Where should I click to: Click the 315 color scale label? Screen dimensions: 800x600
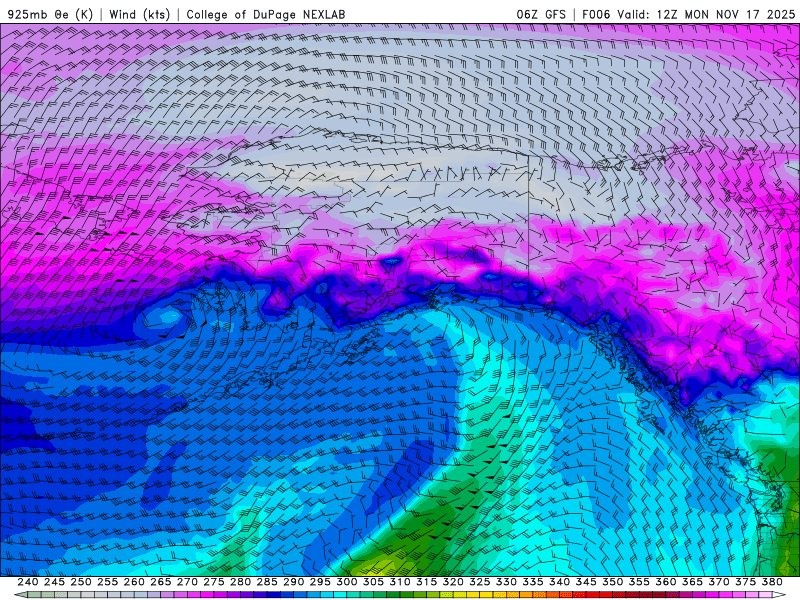pos(426,582)
